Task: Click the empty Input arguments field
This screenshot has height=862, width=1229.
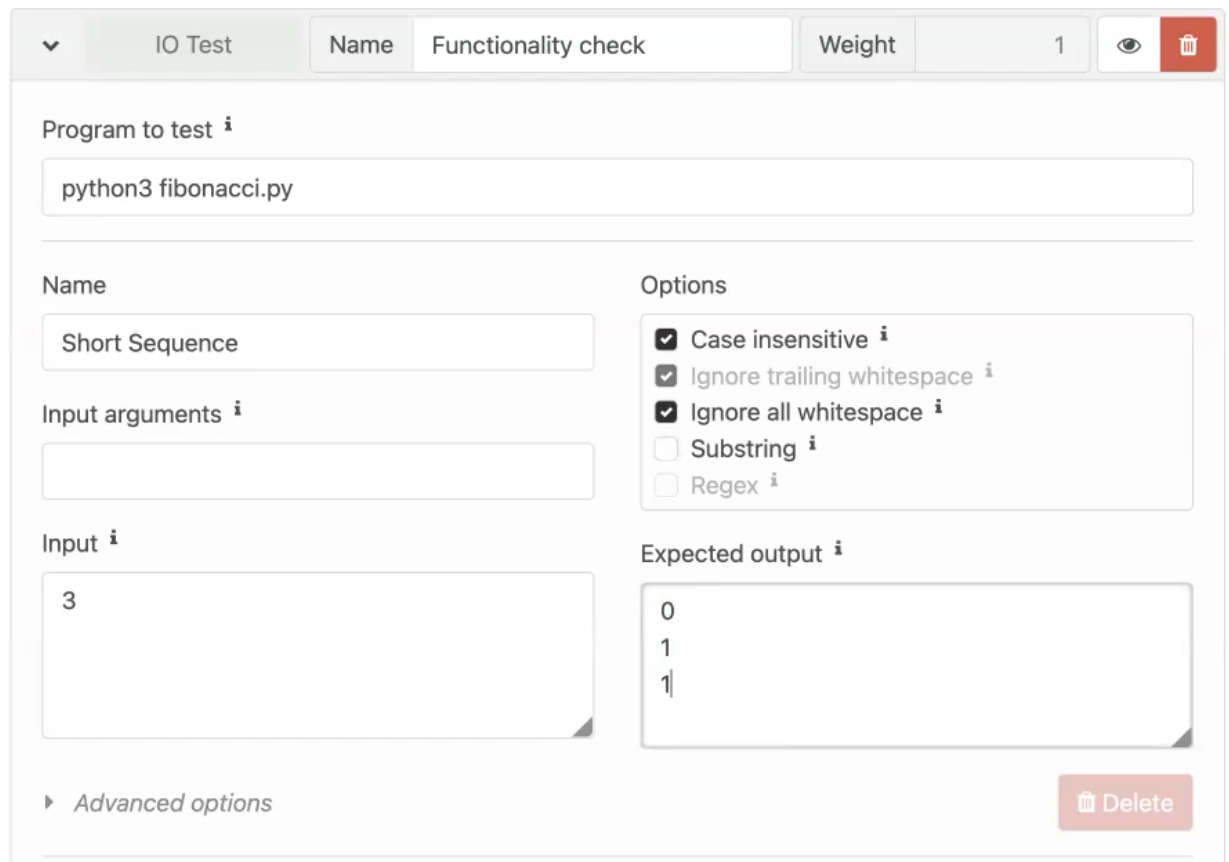Action: coord(317,471)
